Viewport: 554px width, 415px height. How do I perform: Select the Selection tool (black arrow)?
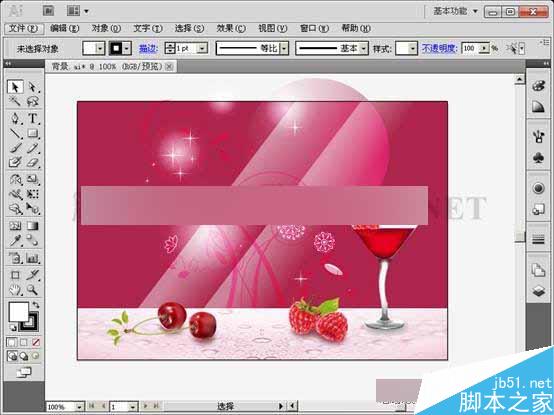15,87
